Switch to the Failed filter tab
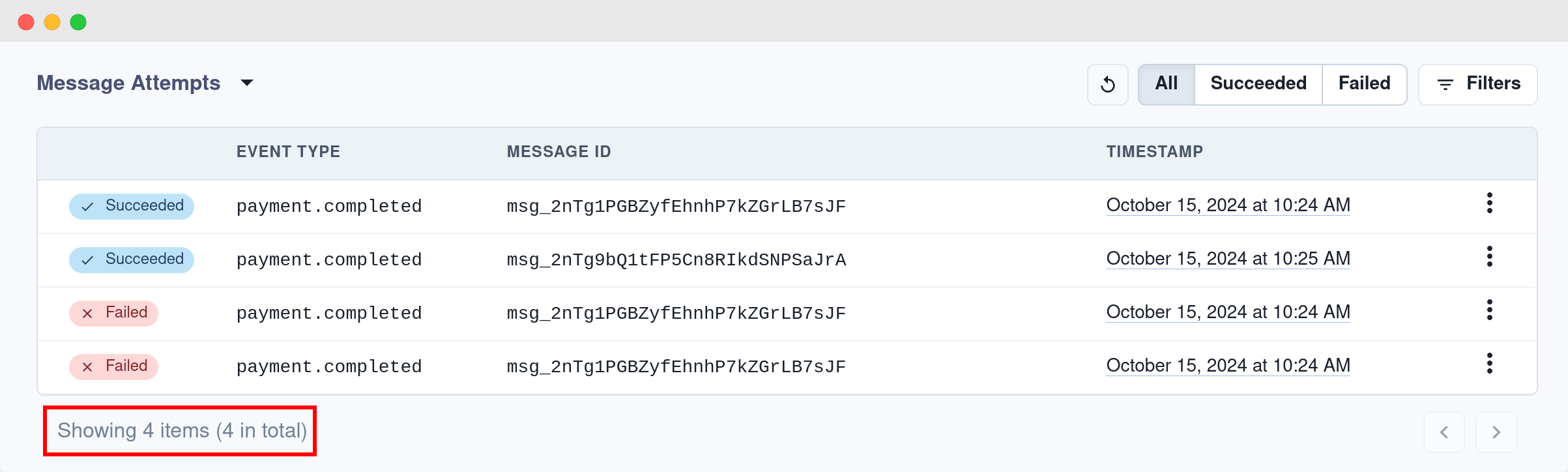1568x472 pixels. click(1363, 83)
